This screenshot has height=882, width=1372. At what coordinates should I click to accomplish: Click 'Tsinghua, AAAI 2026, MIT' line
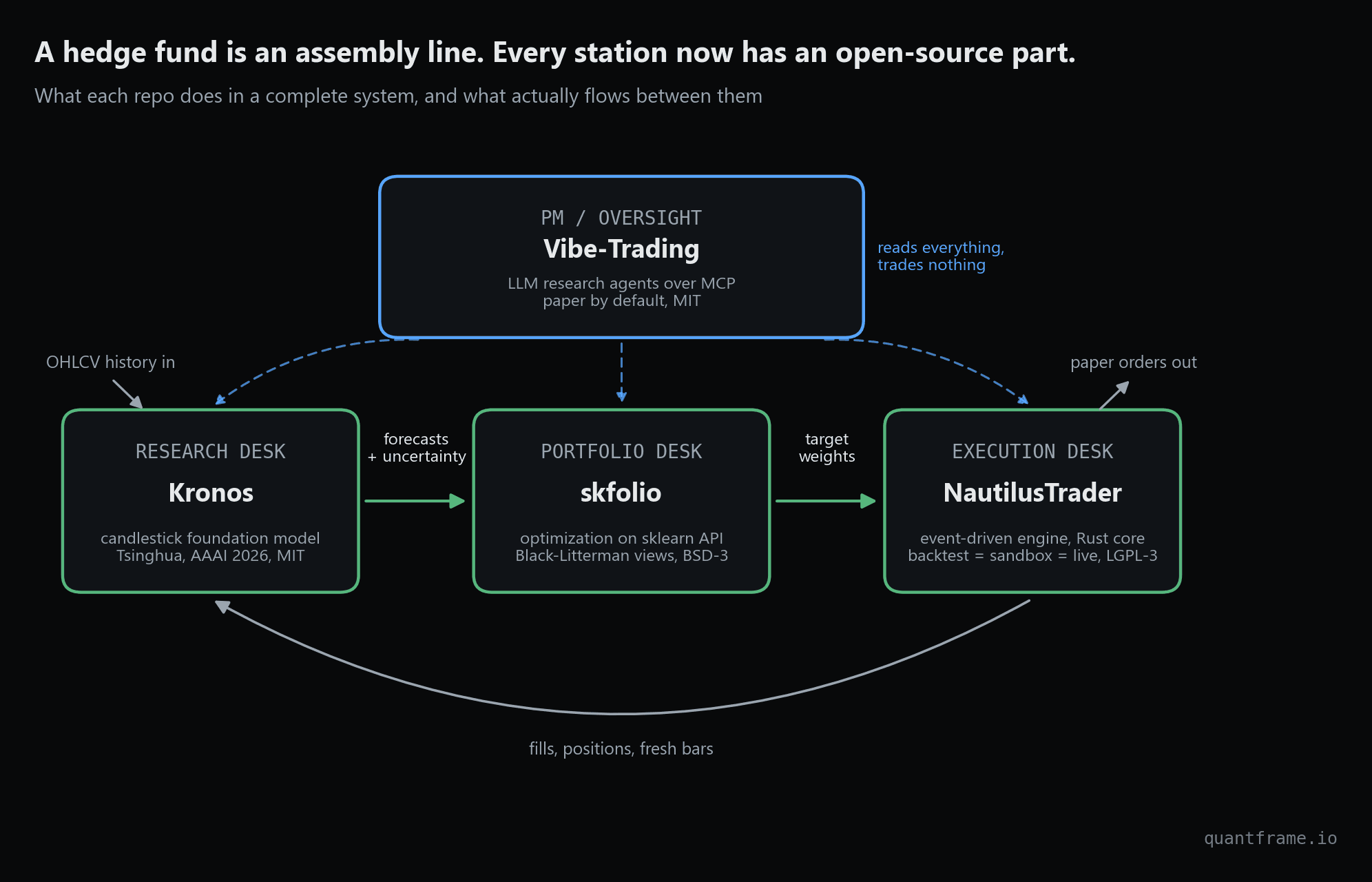click(210, 555)
